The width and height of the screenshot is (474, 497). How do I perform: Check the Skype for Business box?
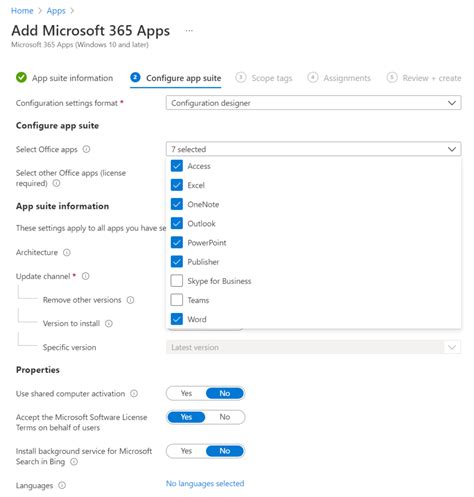click(x=177, y=281)
